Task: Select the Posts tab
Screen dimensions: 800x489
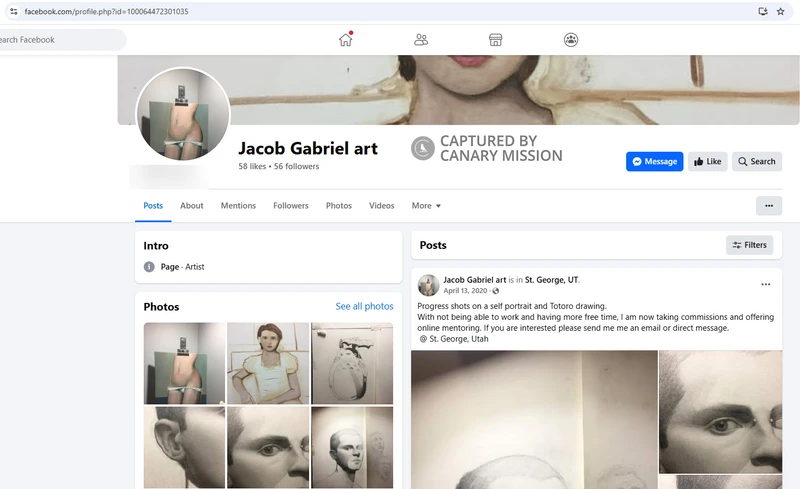Action: pyautogui.click(x=153, y=206)
